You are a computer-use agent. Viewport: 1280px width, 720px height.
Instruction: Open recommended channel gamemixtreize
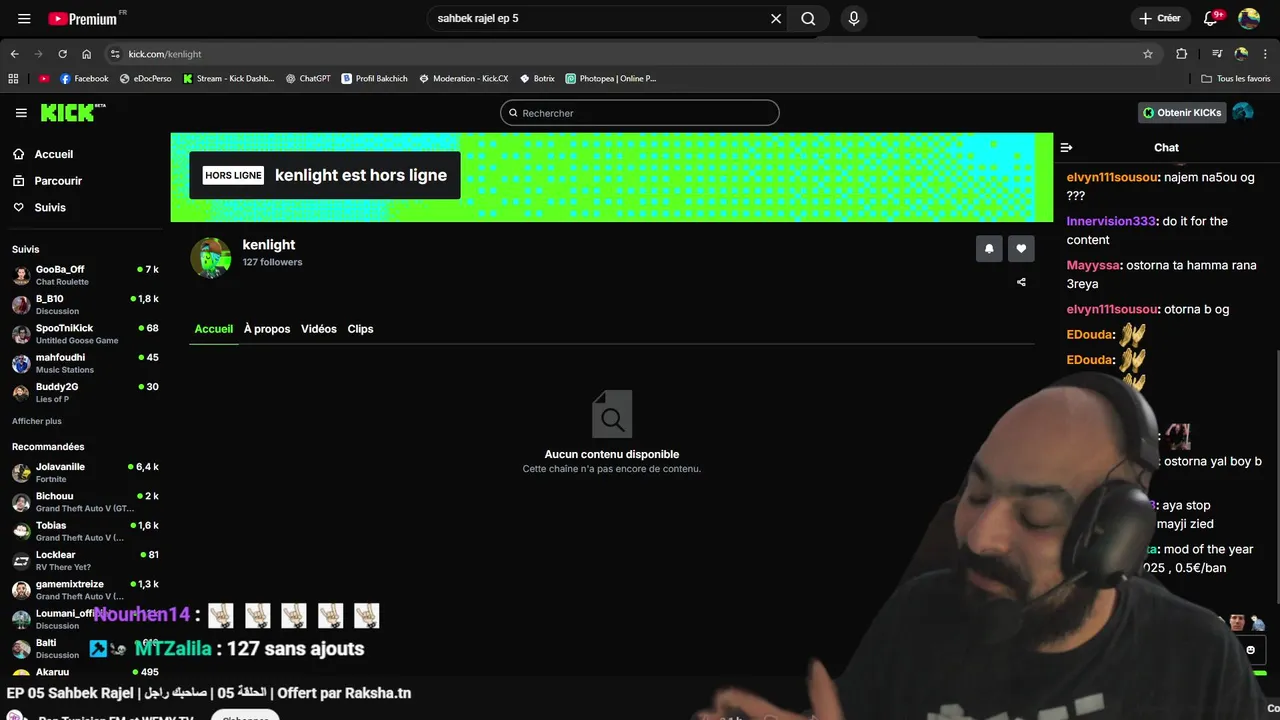pyautogui.click(x=85, y=590)
